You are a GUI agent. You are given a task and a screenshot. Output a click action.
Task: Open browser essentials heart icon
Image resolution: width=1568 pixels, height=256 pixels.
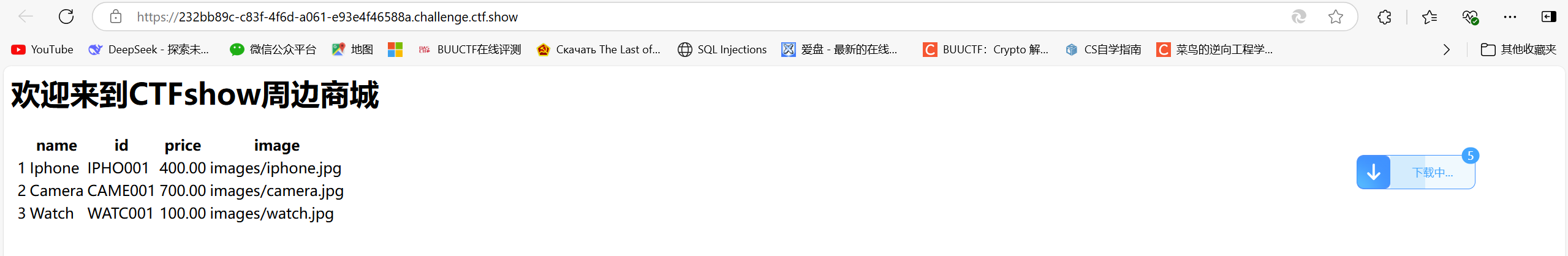click(x=1470, y=17)
